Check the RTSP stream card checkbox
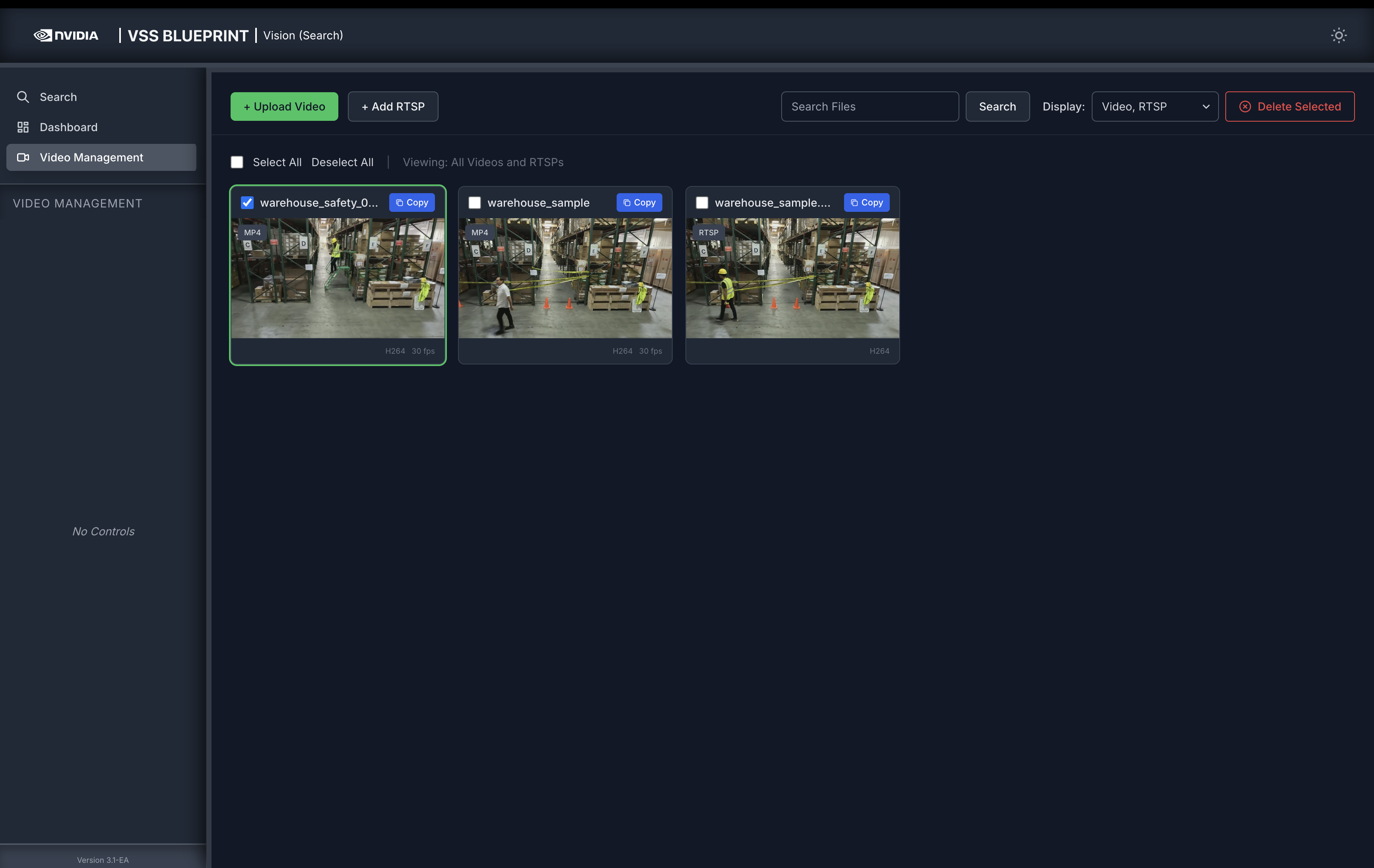1374x868 pixels. click(x=702, y=202)
